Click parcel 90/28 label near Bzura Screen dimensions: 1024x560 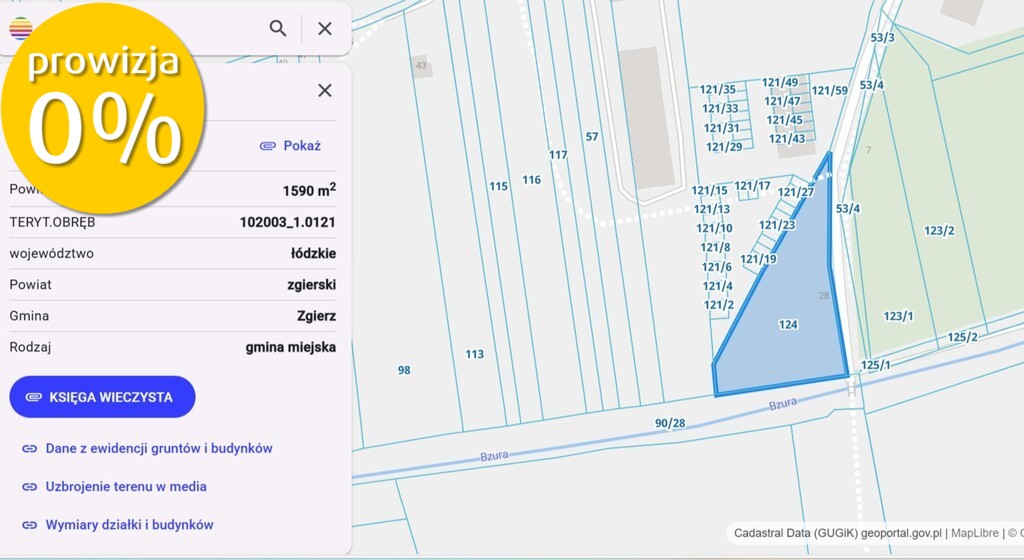670,424
